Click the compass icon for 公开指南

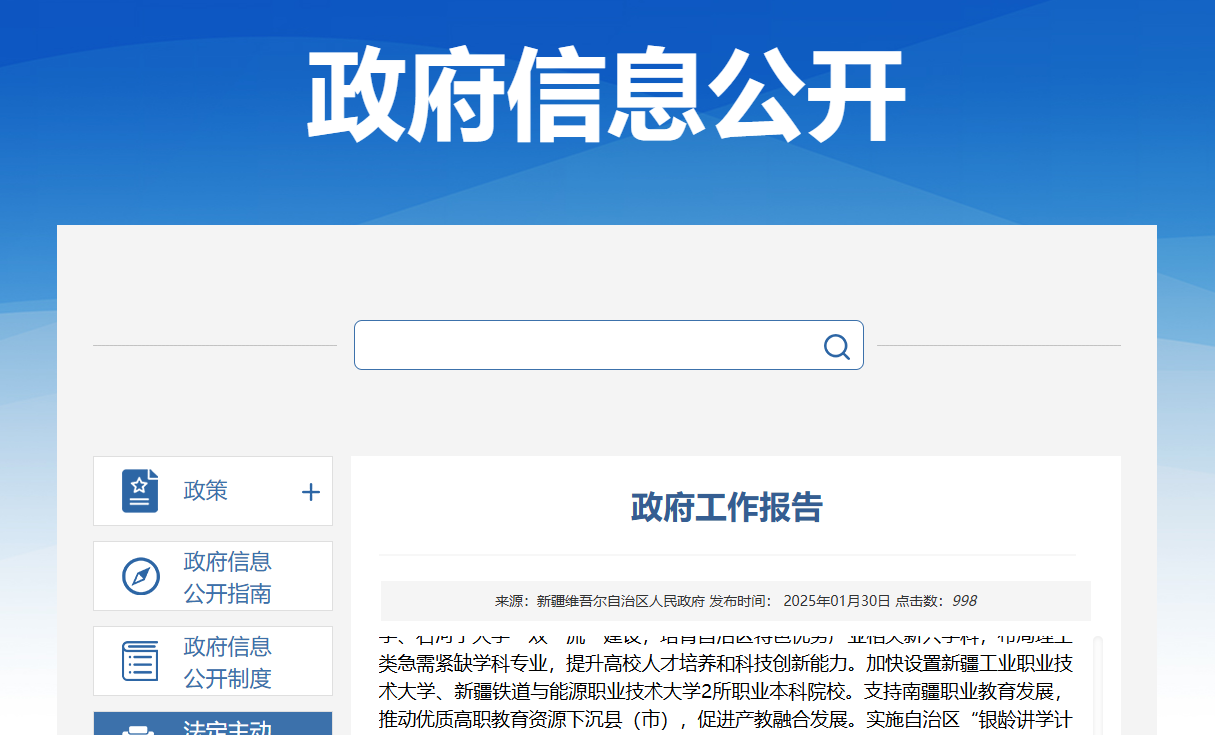point(140,577)
